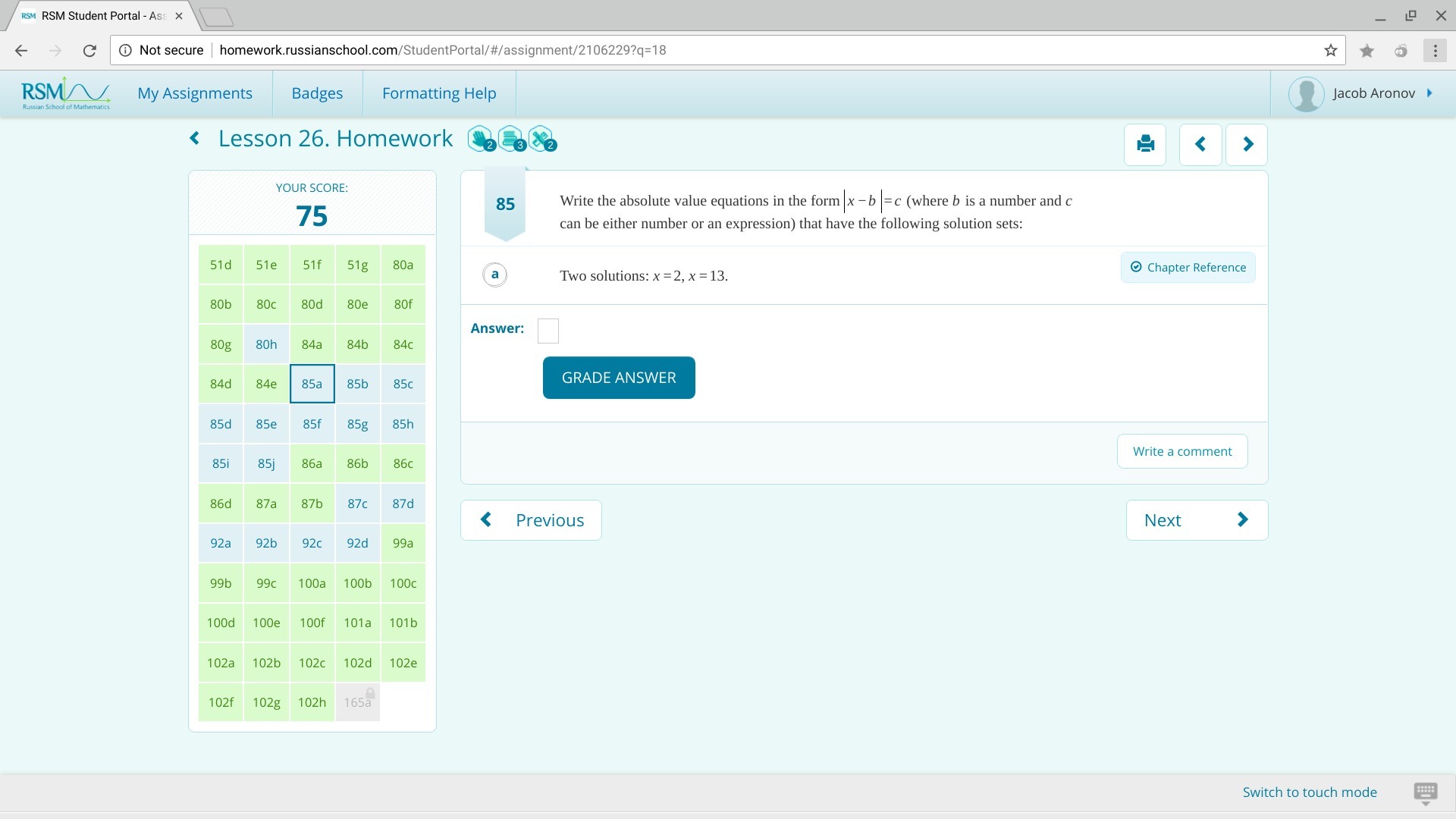Open My Assignments tab
This screenshot has height=819, width=1456.
[195, 93]
